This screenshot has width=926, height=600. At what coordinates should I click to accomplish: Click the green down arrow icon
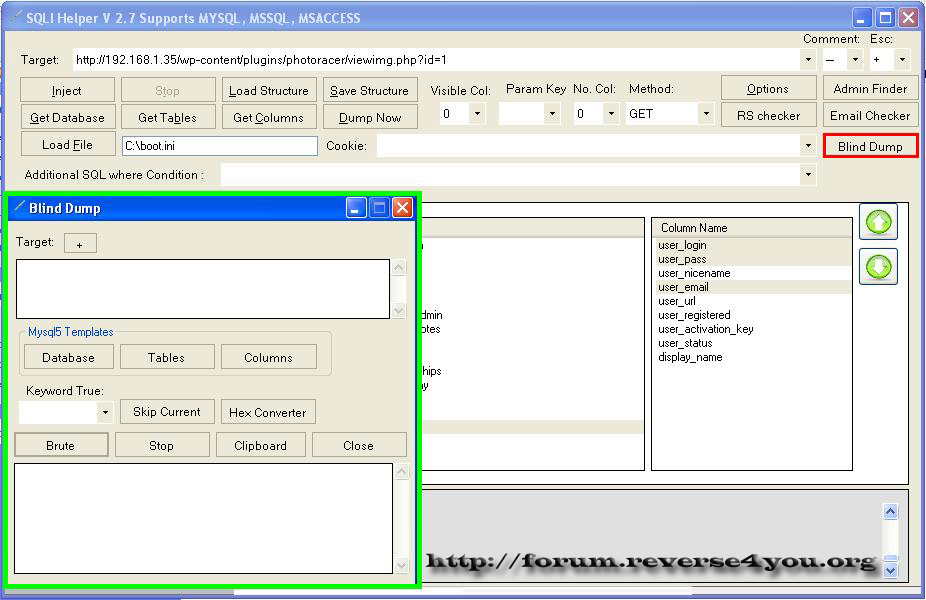[878, 266]
